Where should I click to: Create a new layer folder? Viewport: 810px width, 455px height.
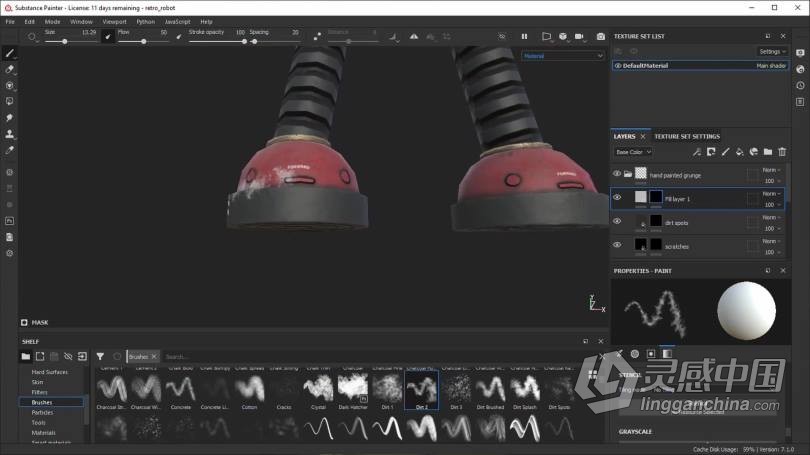click(768, 152)
